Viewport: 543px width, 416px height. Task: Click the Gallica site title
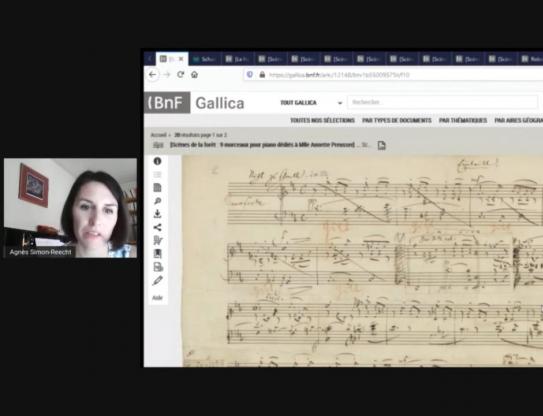click(220, 103)
